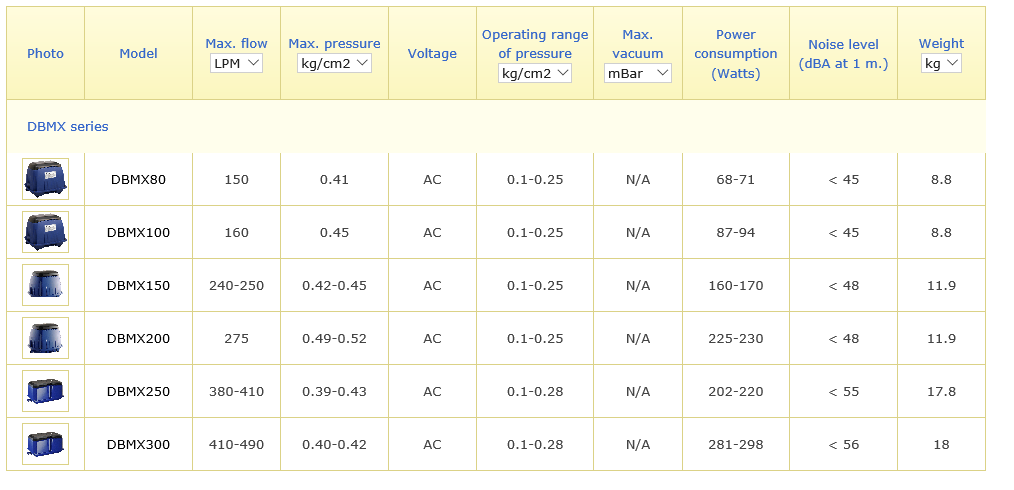Viewport: 1014px width, 490px height.
Task: Click the DBMX250 pump picture
Action: coord(45,391)
